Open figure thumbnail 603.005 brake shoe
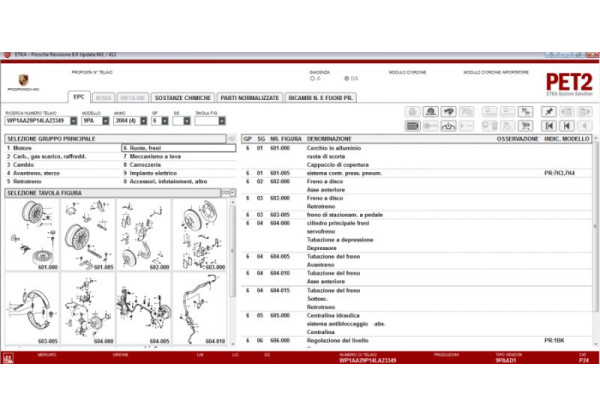This screenshot has height=416, width=600. [30, 308]
